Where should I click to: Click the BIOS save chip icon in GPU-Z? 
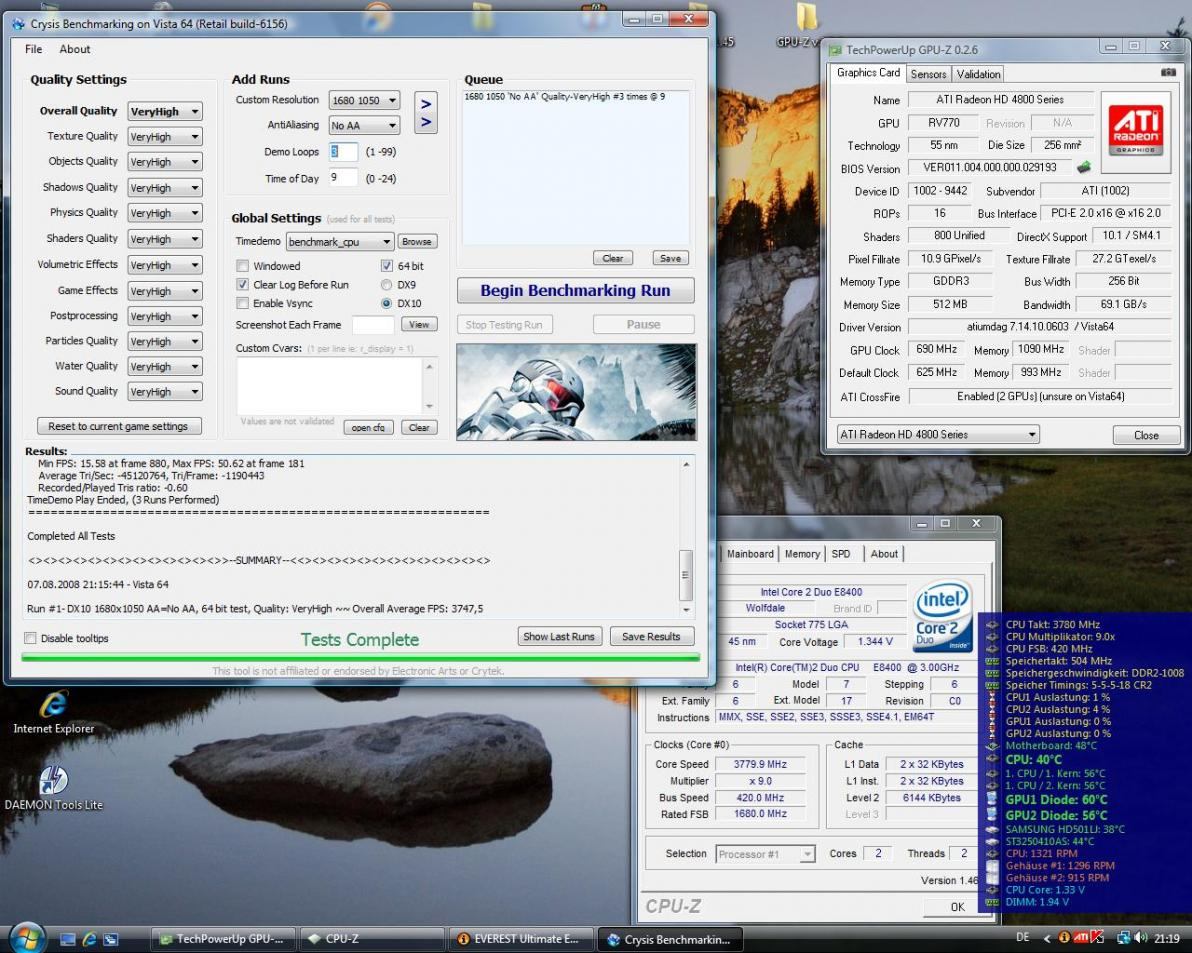pyautogui.click(x=1084, y=167)
